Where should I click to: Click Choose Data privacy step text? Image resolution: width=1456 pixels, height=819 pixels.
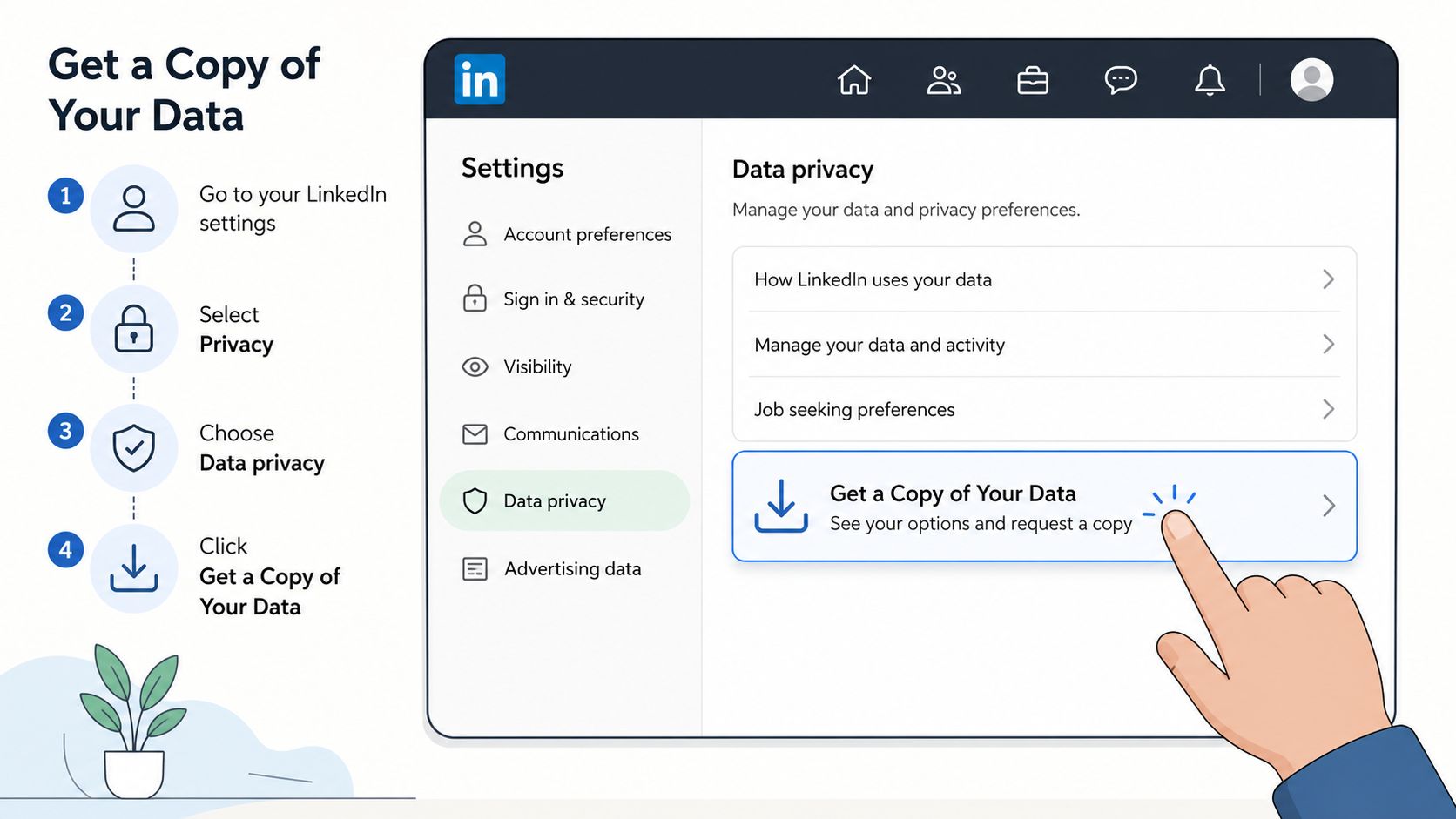(262, 448)
